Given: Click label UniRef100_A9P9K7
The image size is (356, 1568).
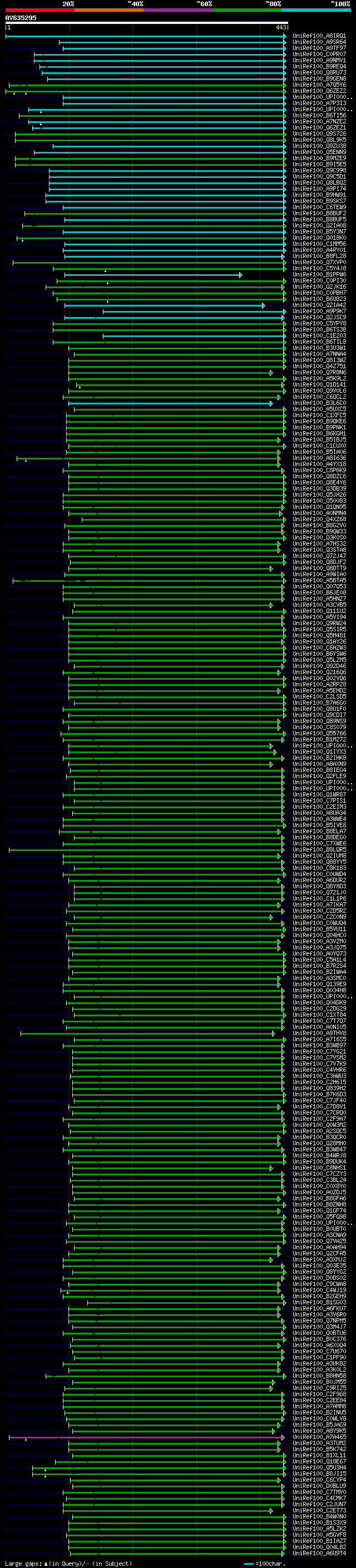Looking at the screenshot, I should click(319, 311).
